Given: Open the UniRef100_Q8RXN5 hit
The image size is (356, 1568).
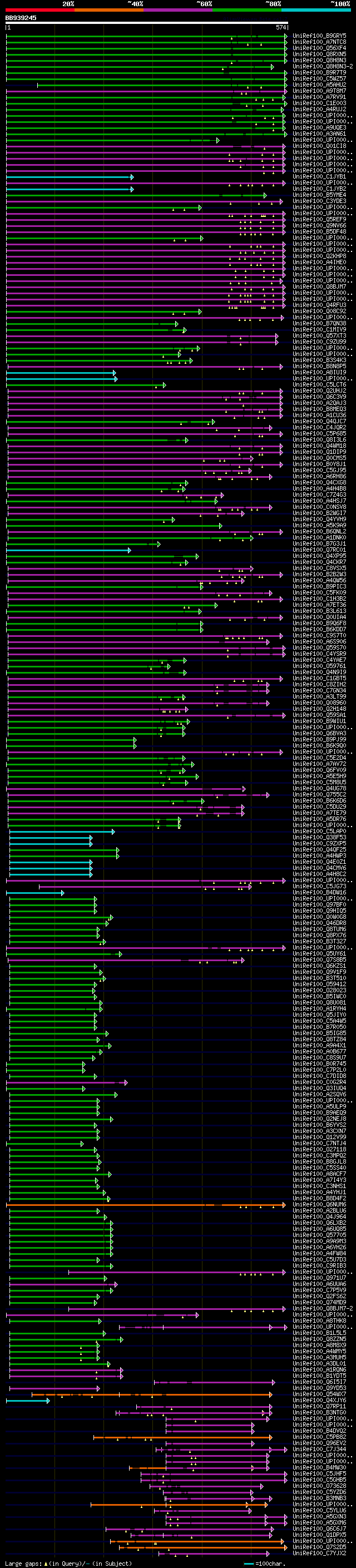Looking at the screenshot, I should (x=319, y=54).
